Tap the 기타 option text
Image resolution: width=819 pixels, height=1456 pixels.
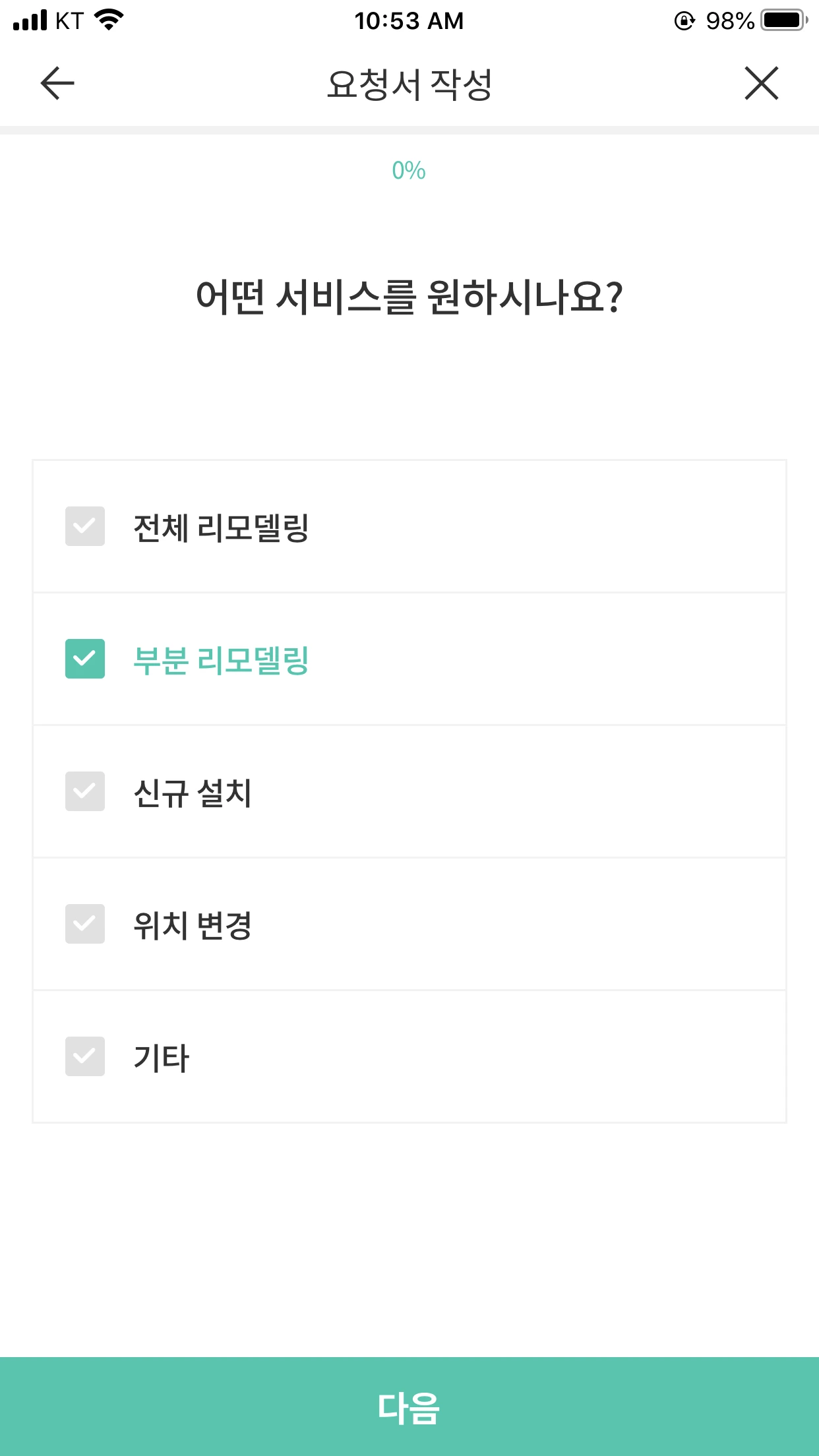[162, 1058]
